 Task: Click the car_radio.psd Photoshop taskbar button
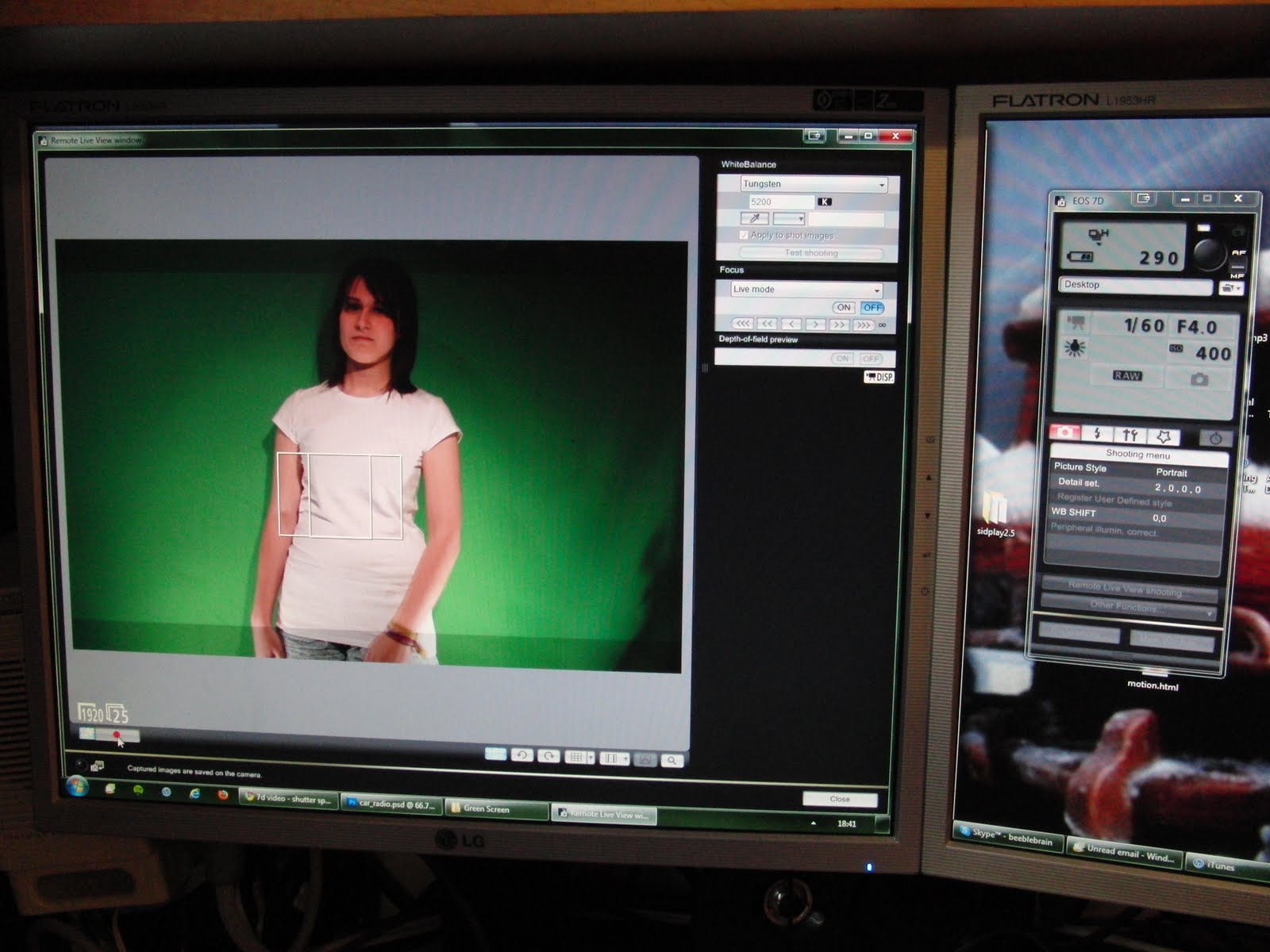392,804
